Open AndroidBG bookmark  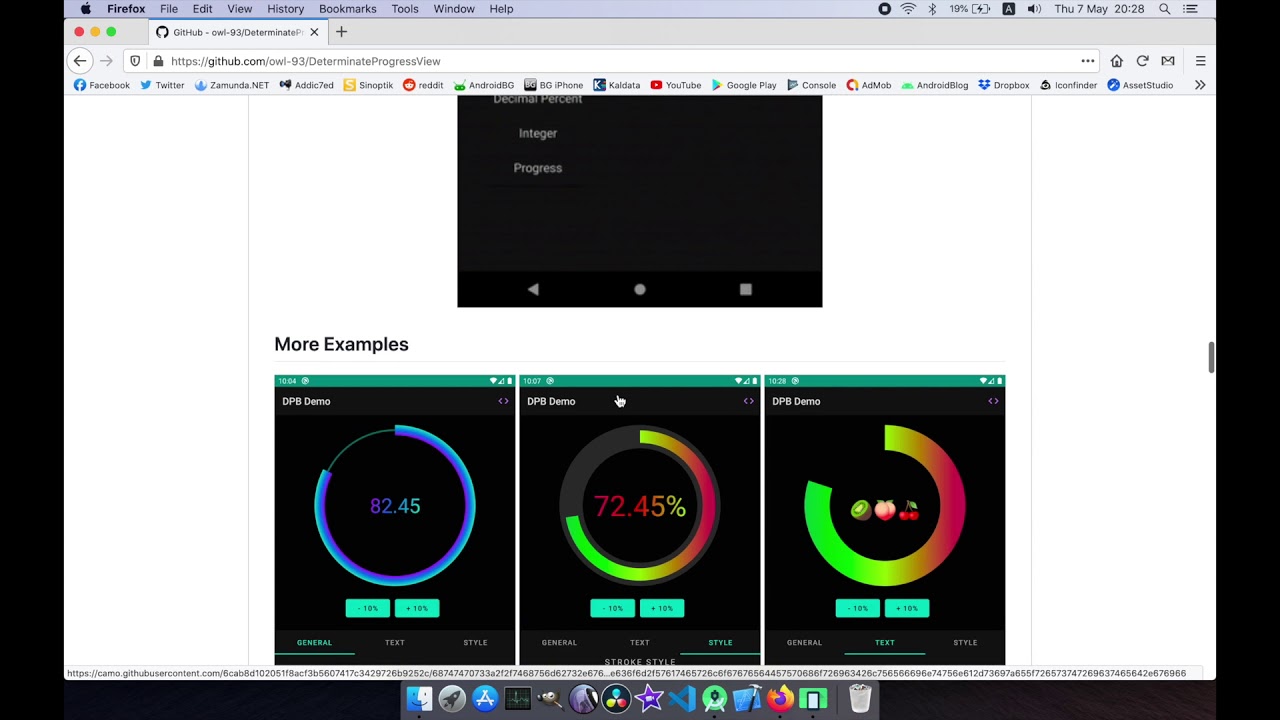click(x=484, y=85)
